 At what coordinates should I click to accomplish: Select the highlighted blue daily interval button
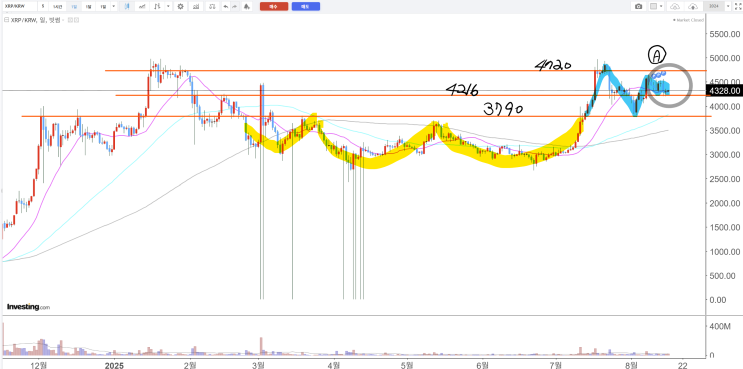pos(74,6)
